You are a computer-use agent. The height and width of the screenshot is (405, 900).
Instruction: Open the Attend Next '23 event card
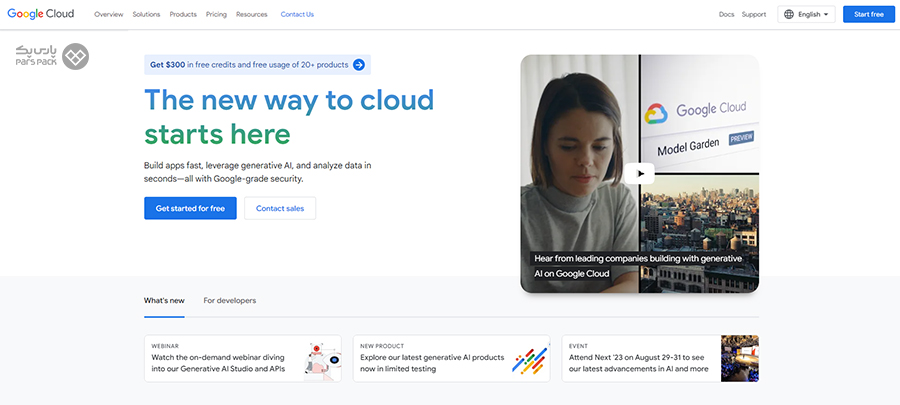pyautogui.click(x=660, y=359)
